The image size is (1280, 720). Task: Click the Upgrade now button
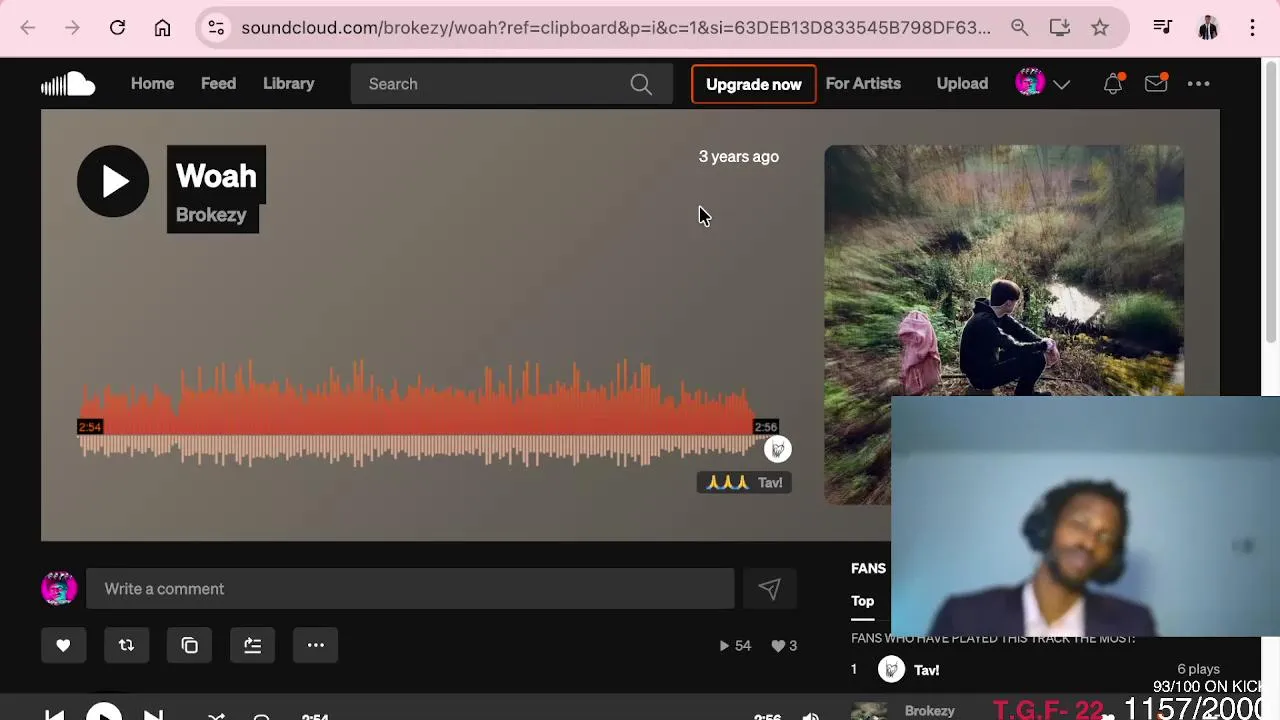[x=754, y=84]
